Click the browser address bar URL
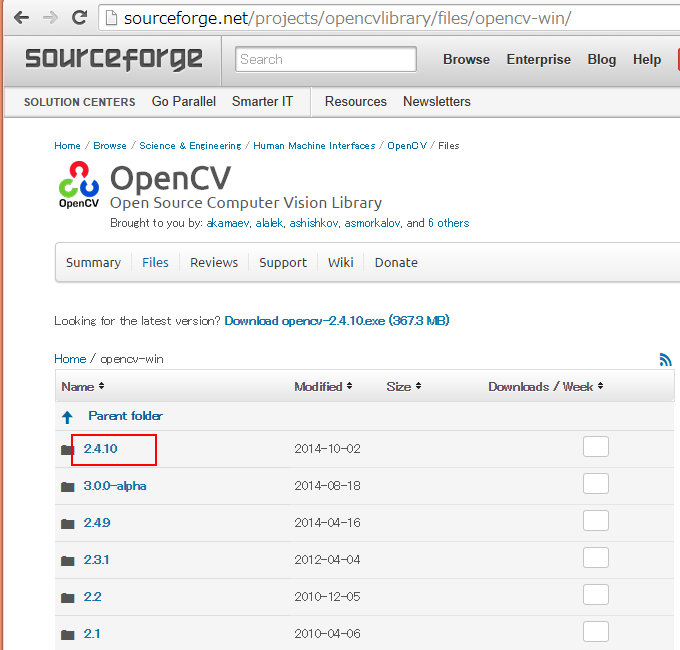Image resolution: width=680 pixels, height=650 pixels. (x=347, y=18)
